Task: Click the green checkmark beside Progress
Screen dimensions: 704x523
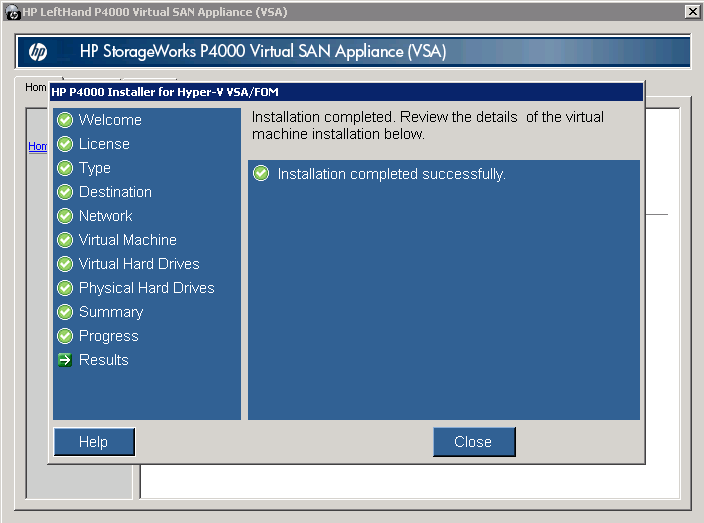Action: click(x=65, y=336)
